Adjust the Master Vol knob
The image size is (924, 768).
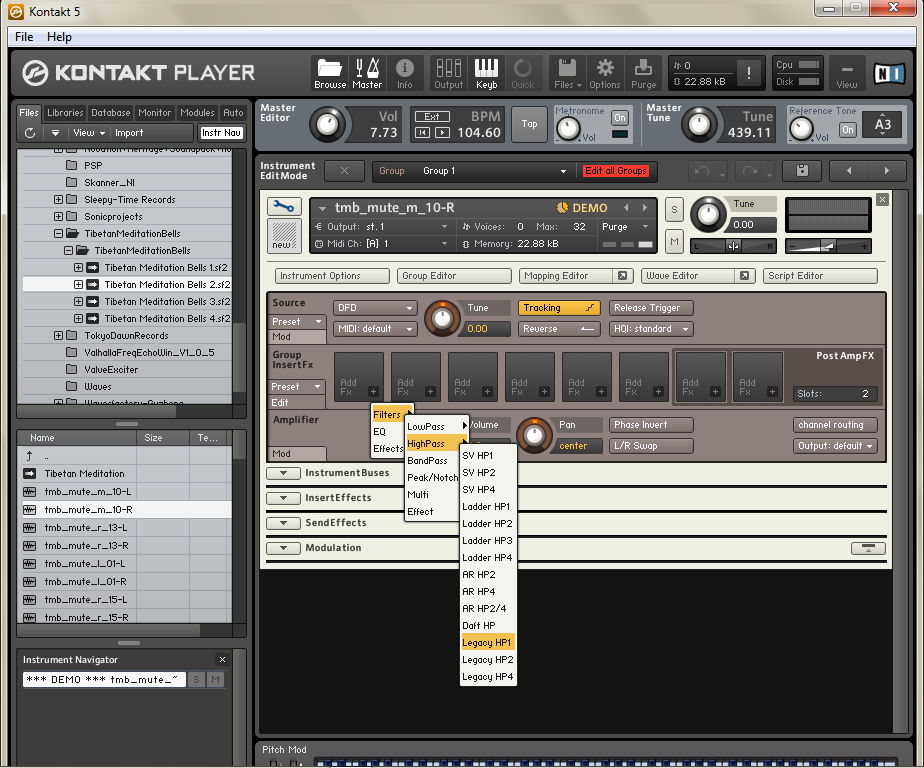point(328,124)
